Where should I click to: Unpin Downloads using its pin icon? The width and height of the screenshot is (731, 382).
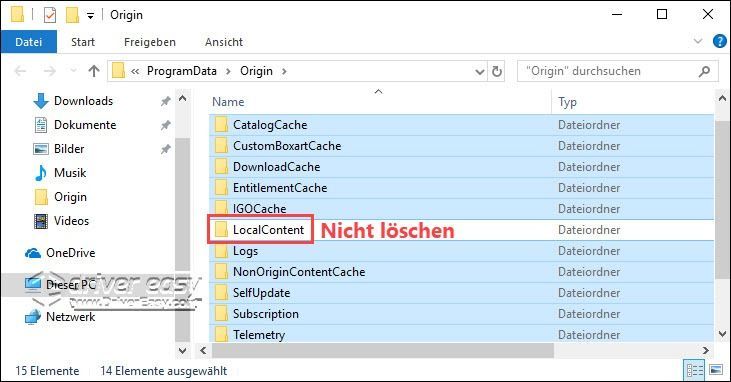click(166, 101)
